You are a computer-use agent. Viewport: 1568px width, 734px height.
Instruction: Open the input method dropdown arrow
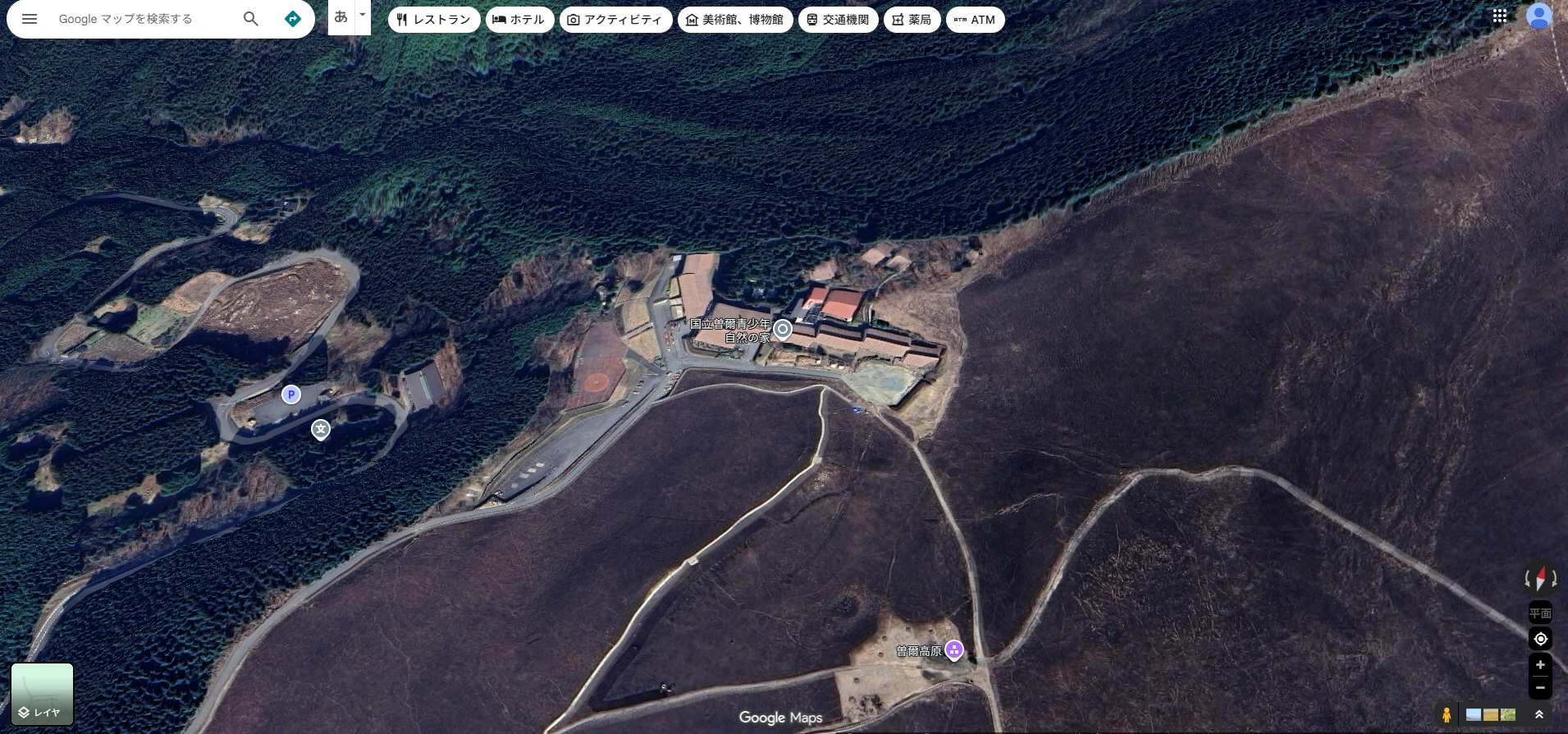[x=362, y=16]
